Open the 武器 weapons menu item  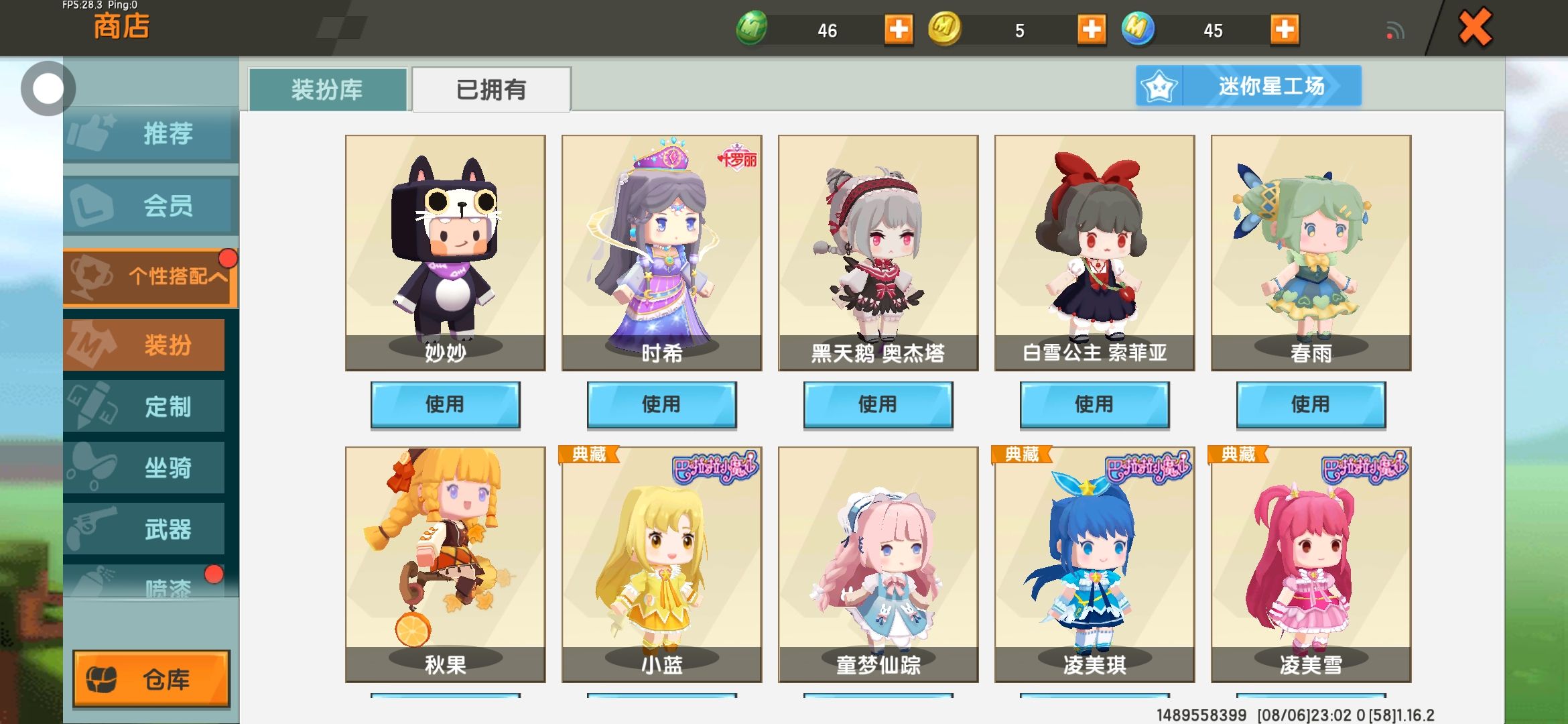(144, 529)
